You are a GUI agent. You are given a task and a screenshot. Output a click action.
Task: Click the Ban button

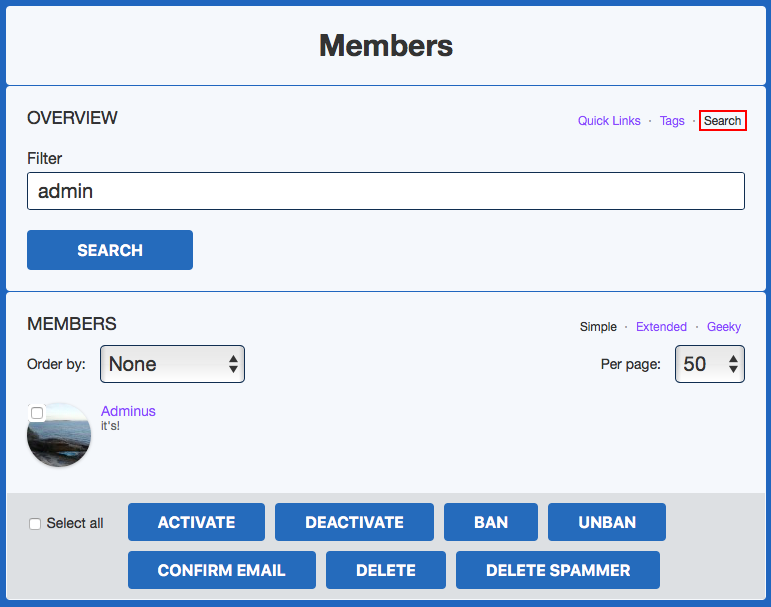pyautogui.click(x=491, y=522)
